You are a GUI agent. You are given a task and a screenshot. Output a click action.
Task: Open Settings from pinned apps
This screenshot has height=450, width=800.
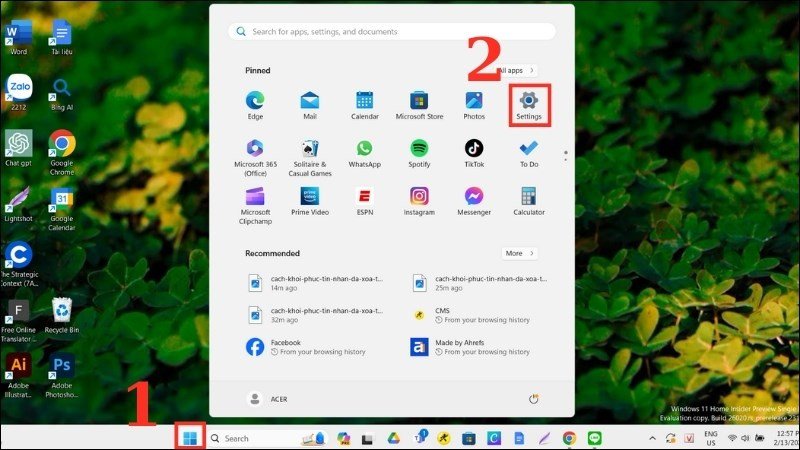pos(529,102)
